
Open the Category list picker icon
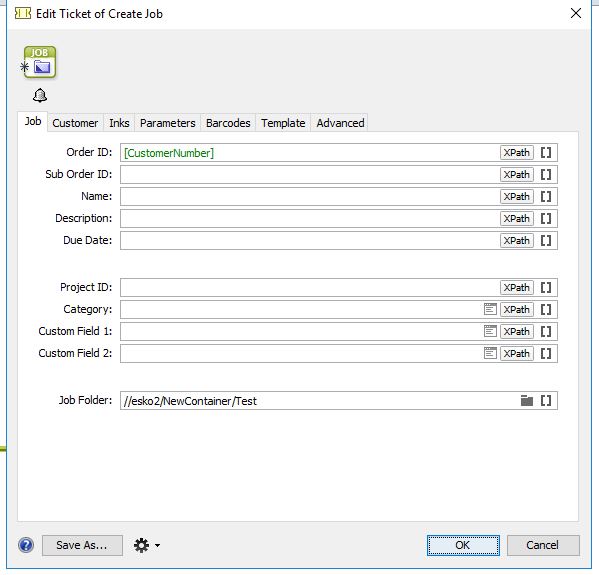point(490,309)
